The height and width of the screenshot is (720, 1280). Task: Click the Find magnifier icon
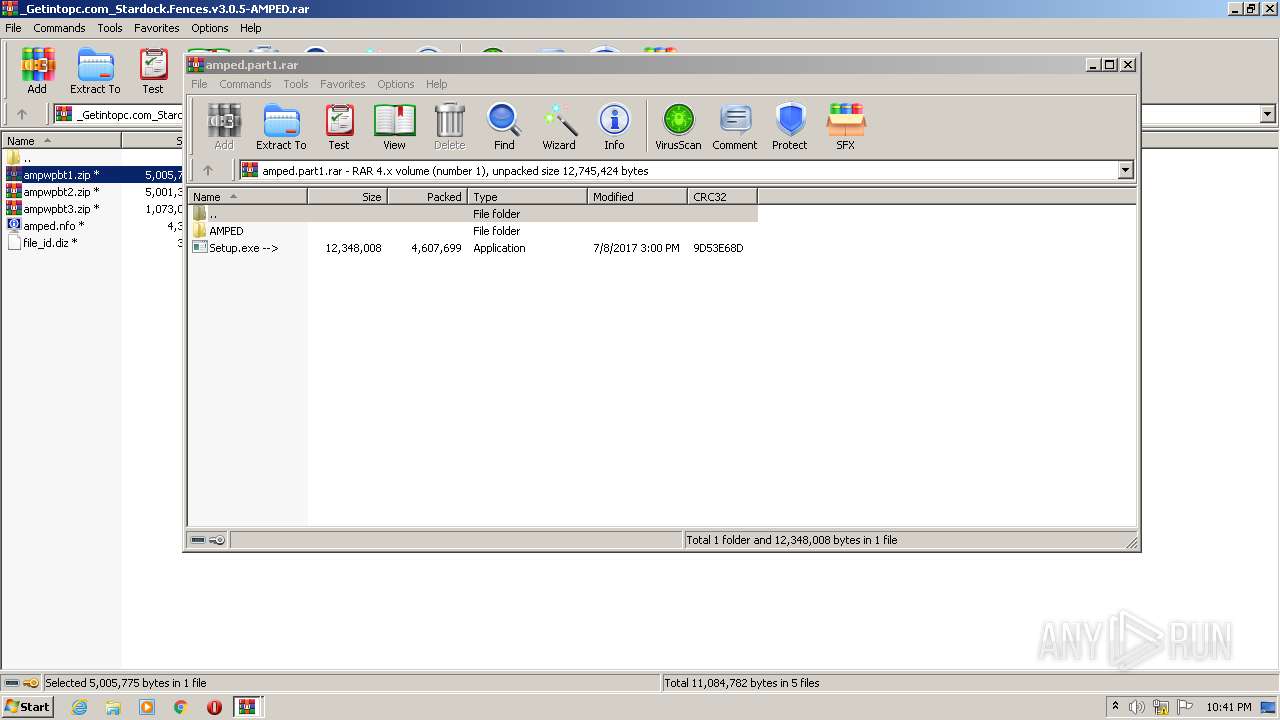[504, 127]
